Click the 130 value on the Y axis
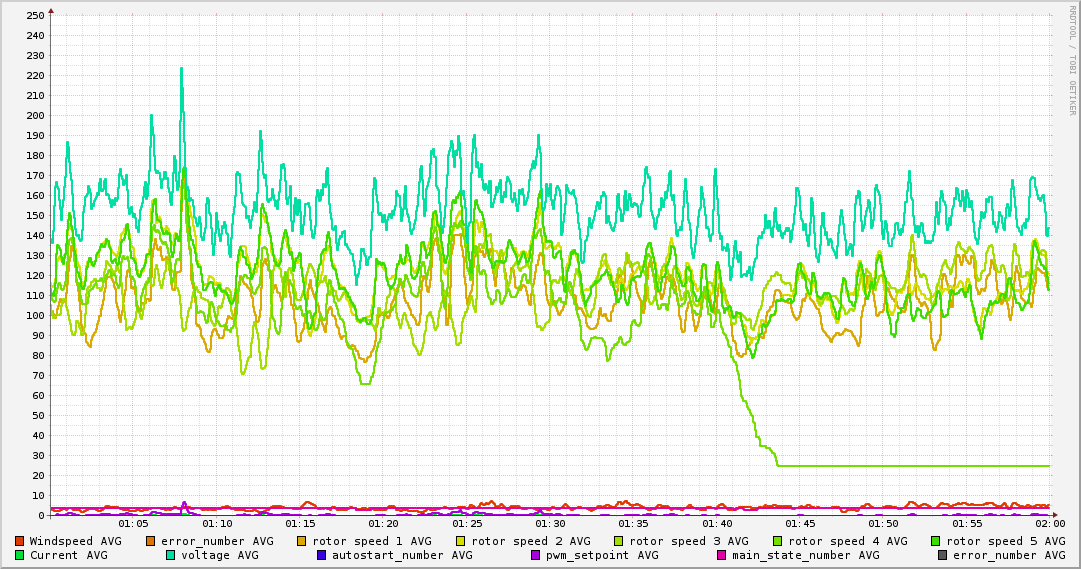Screen dimensions: 1081x569 click(x=34, y=256)
